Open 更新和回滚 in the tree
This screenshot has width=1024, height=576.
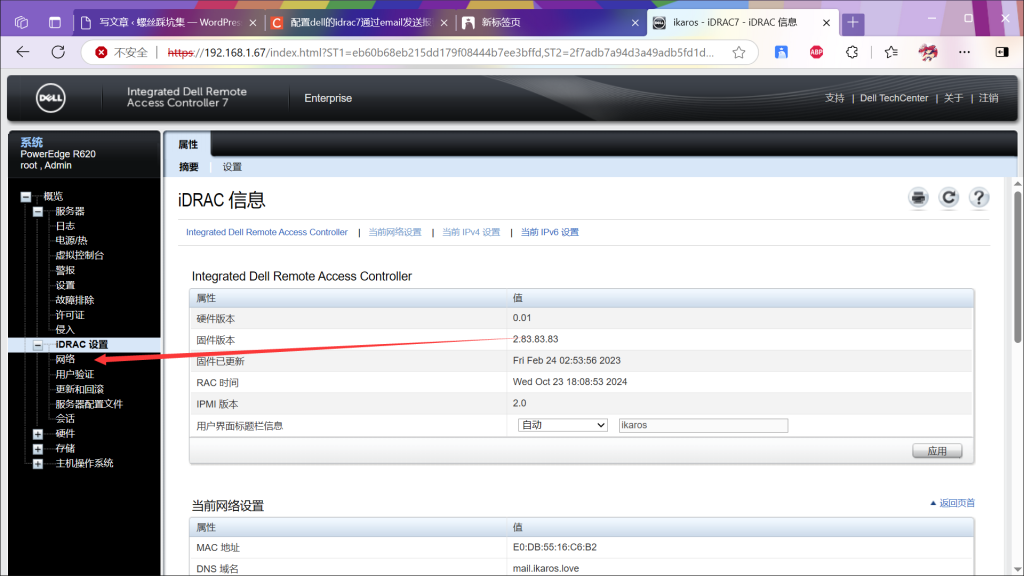79,390
